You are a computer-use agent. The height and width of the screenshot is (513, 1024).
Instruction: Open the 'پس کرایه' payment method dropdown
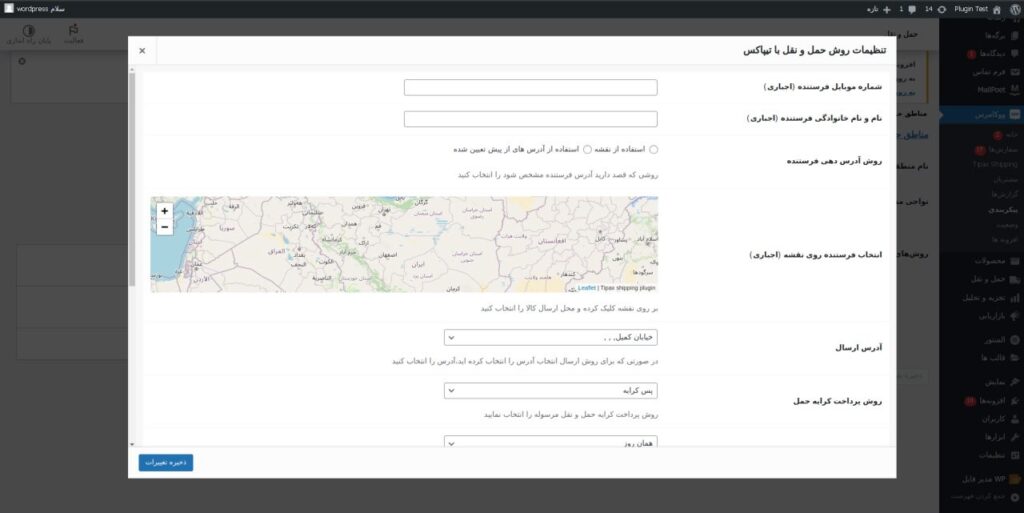pyautogui.click(x=551, y=391)
